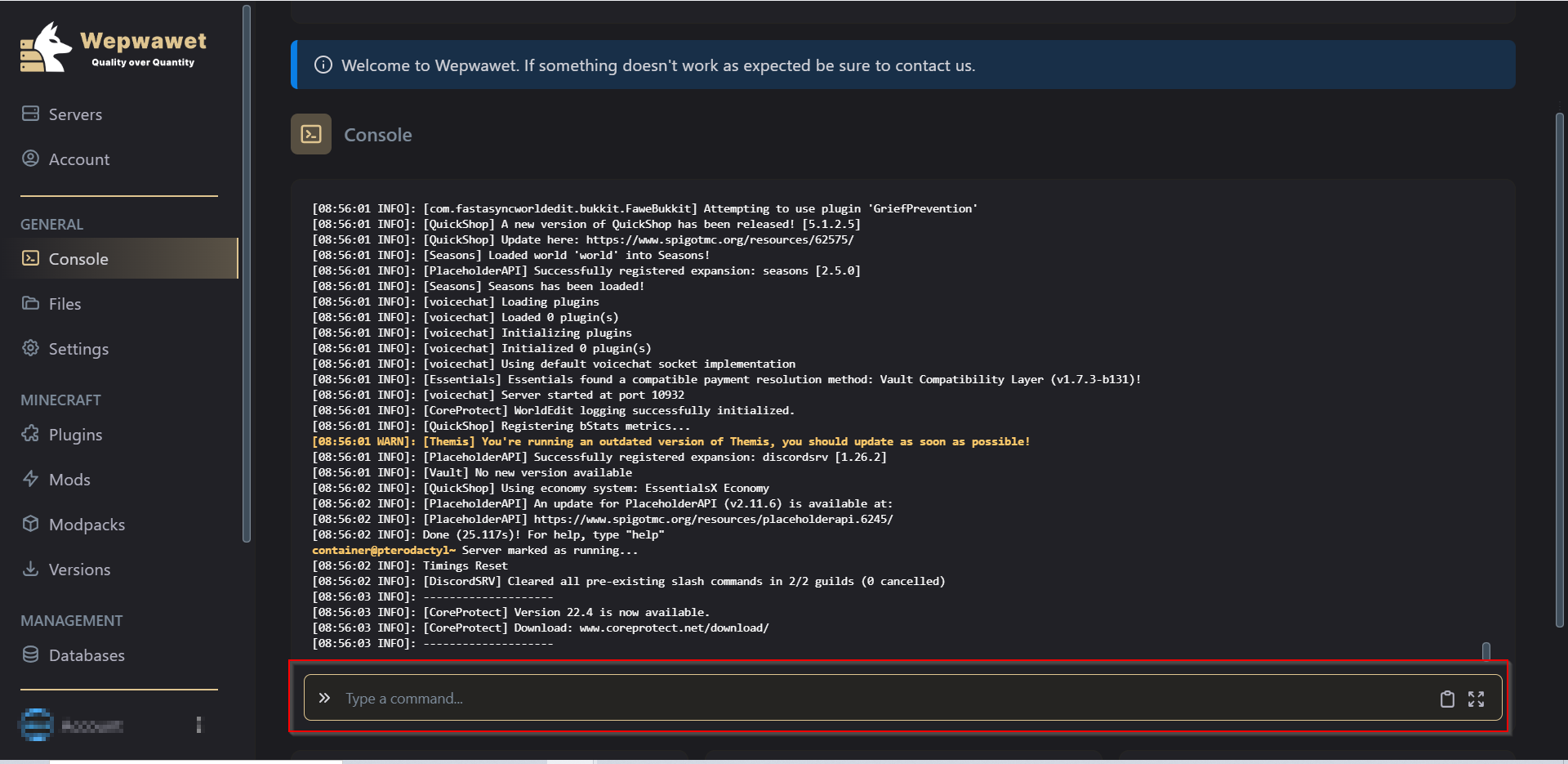Open the Mods page
Viewport: 1568px width, 764px height.
[x=69, y=480]
